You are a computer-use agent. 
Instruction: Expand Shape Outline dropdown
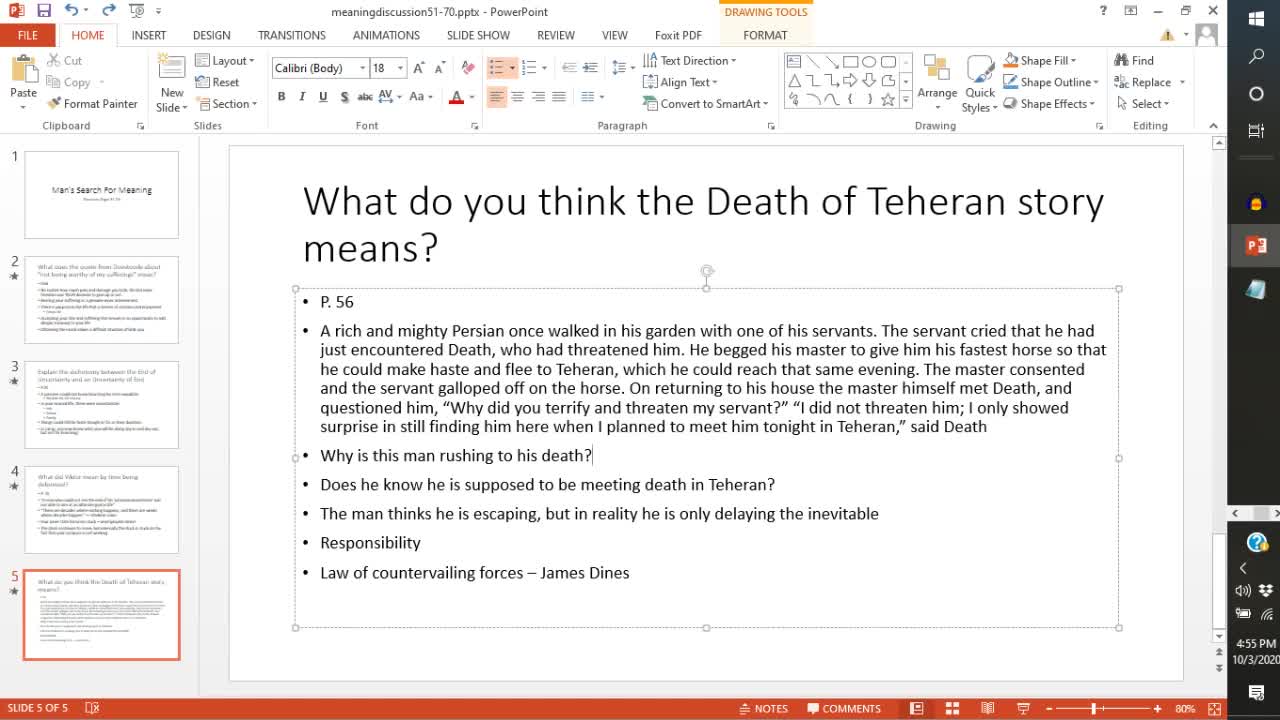[1051, 82]
